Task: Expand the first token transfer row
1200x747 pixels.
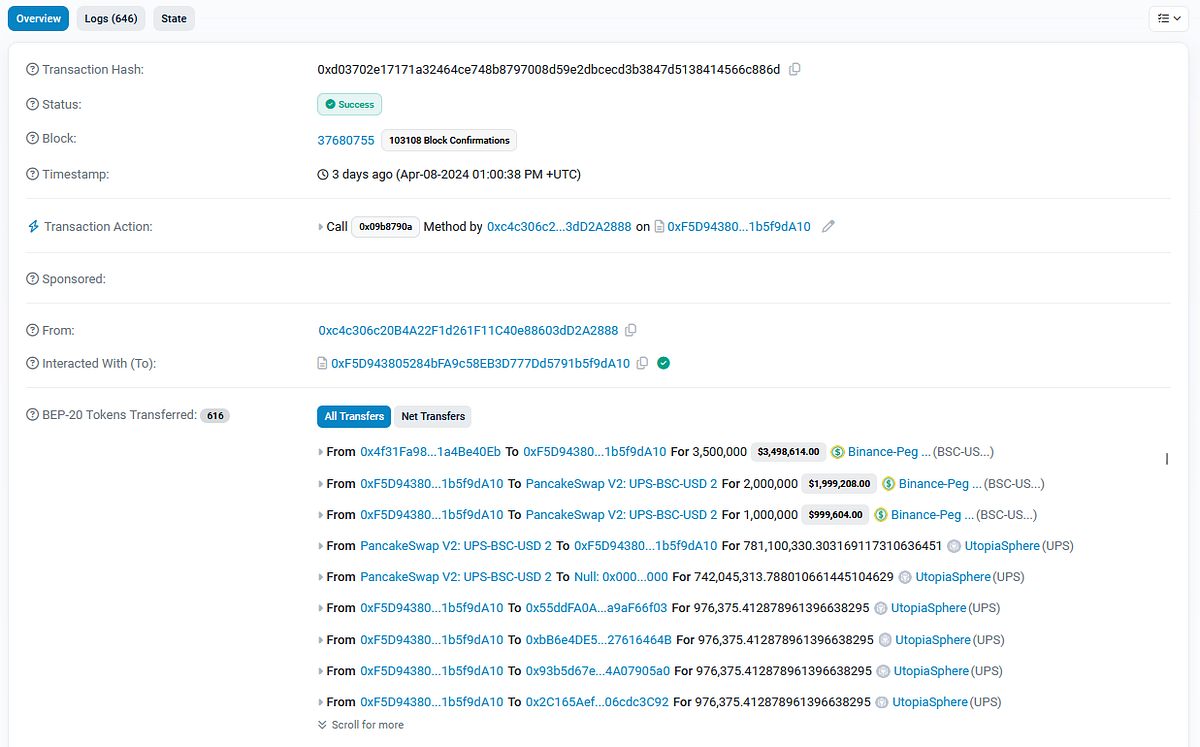Action: point(322,451)
